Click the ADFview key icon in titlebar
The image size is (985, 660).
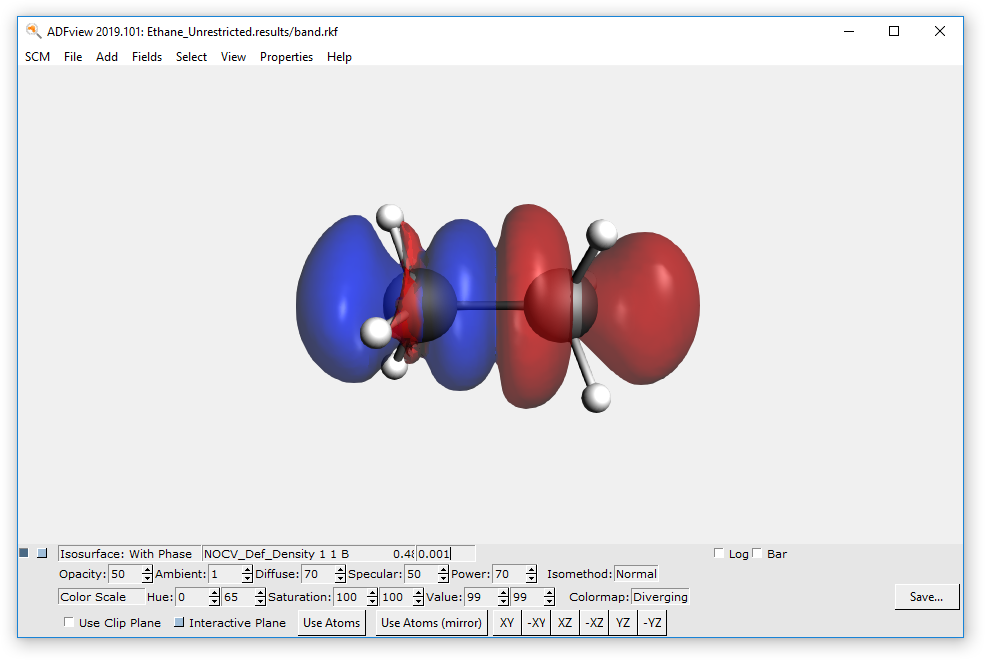[x=31, y=31]
